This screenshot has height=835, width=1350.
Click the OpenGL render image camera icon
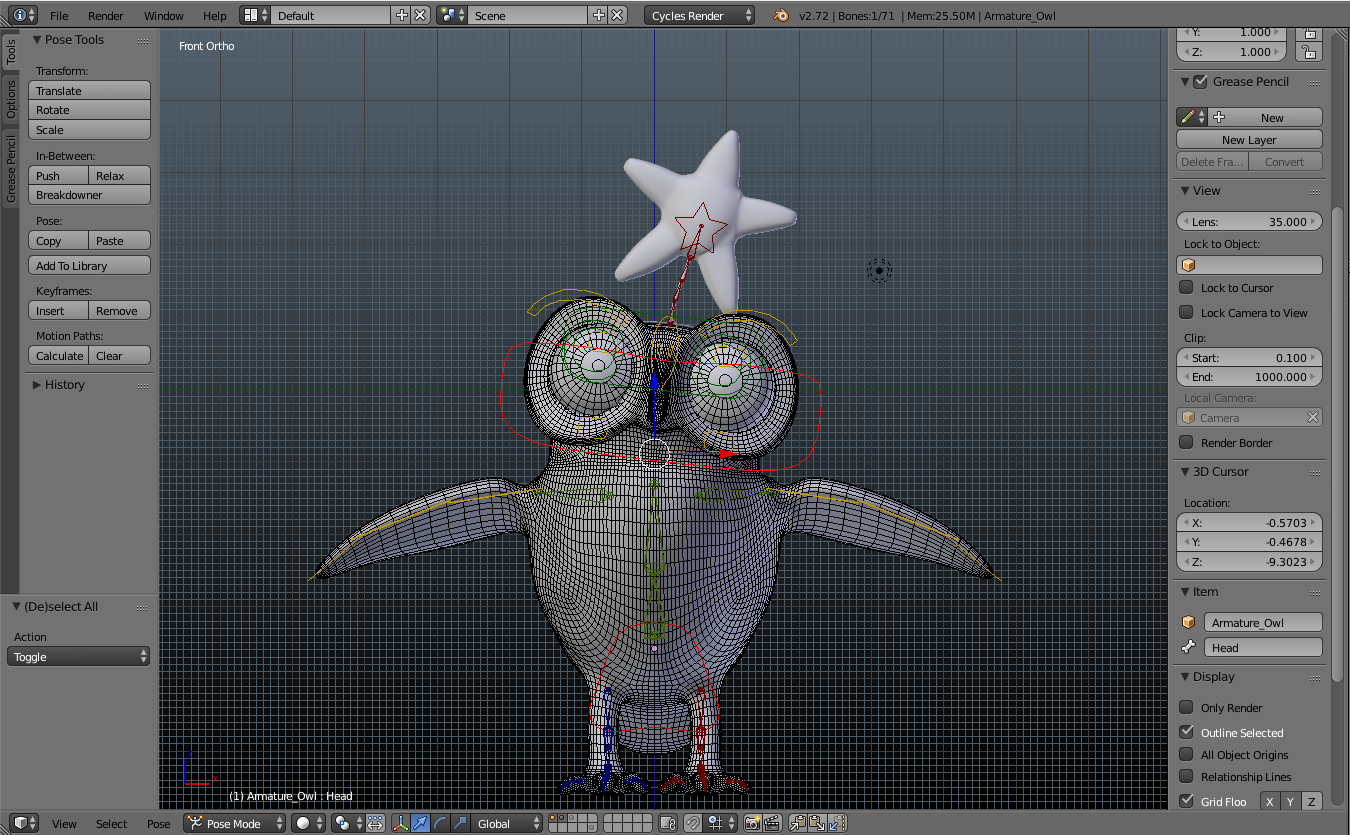click(753, 823)
